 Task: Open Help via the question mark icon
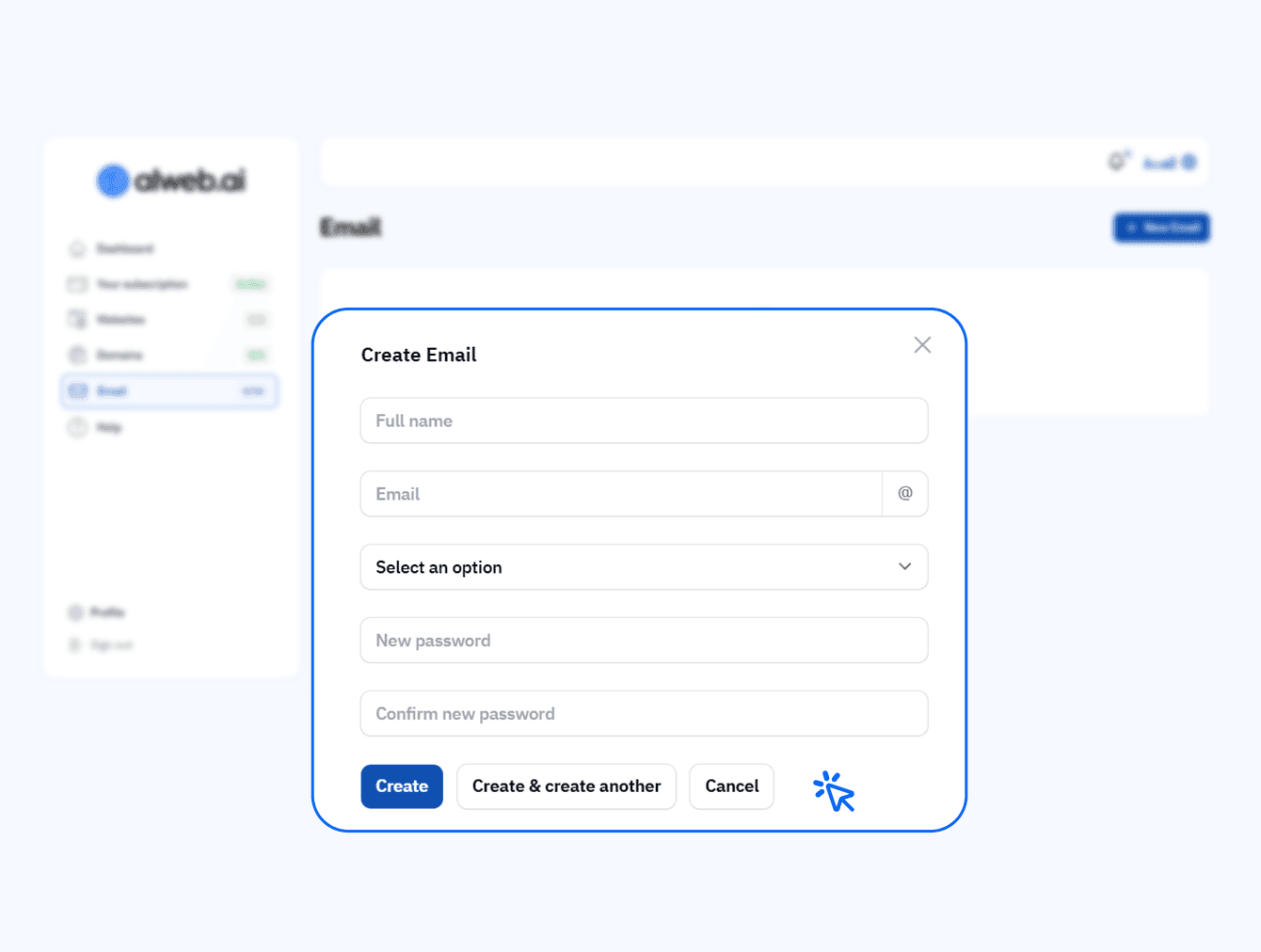[77, 427]
